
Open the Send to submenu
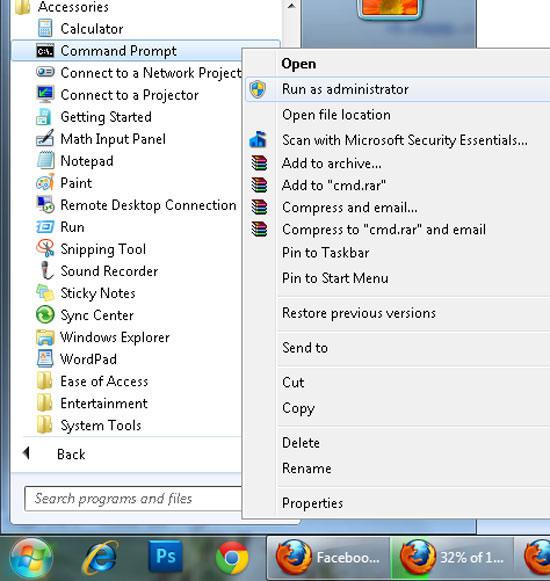(397, 348)
